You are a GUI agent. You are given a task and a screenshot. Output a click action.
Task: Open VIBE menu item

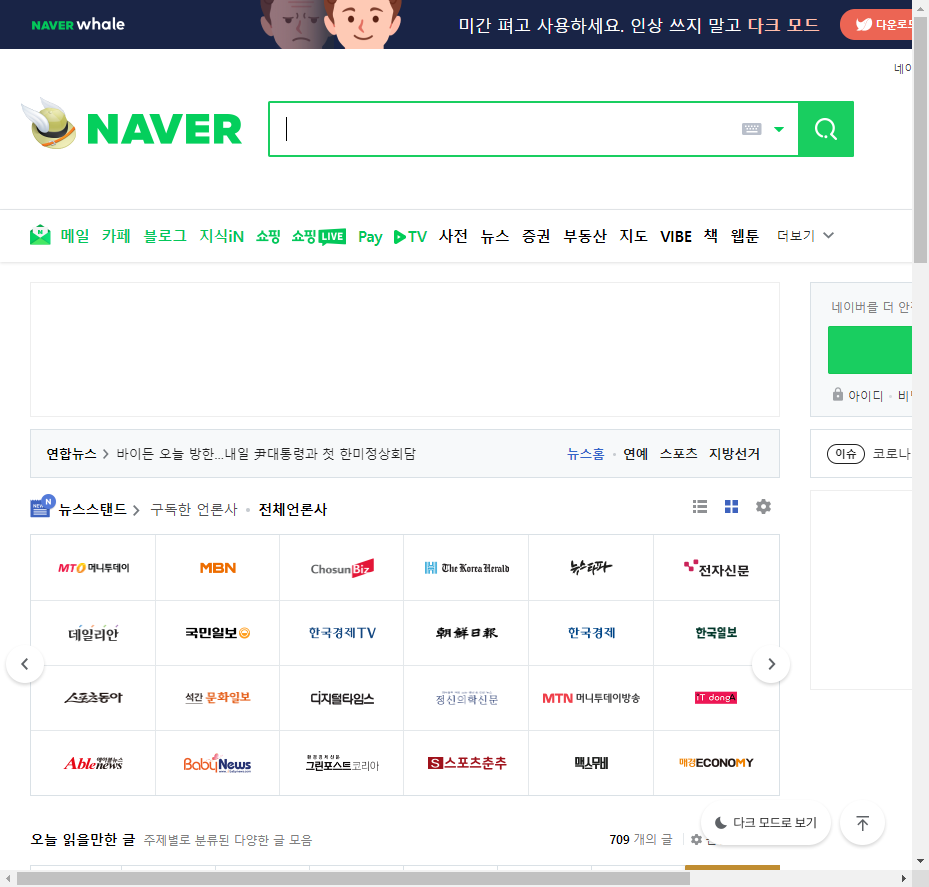click(676, 236)
